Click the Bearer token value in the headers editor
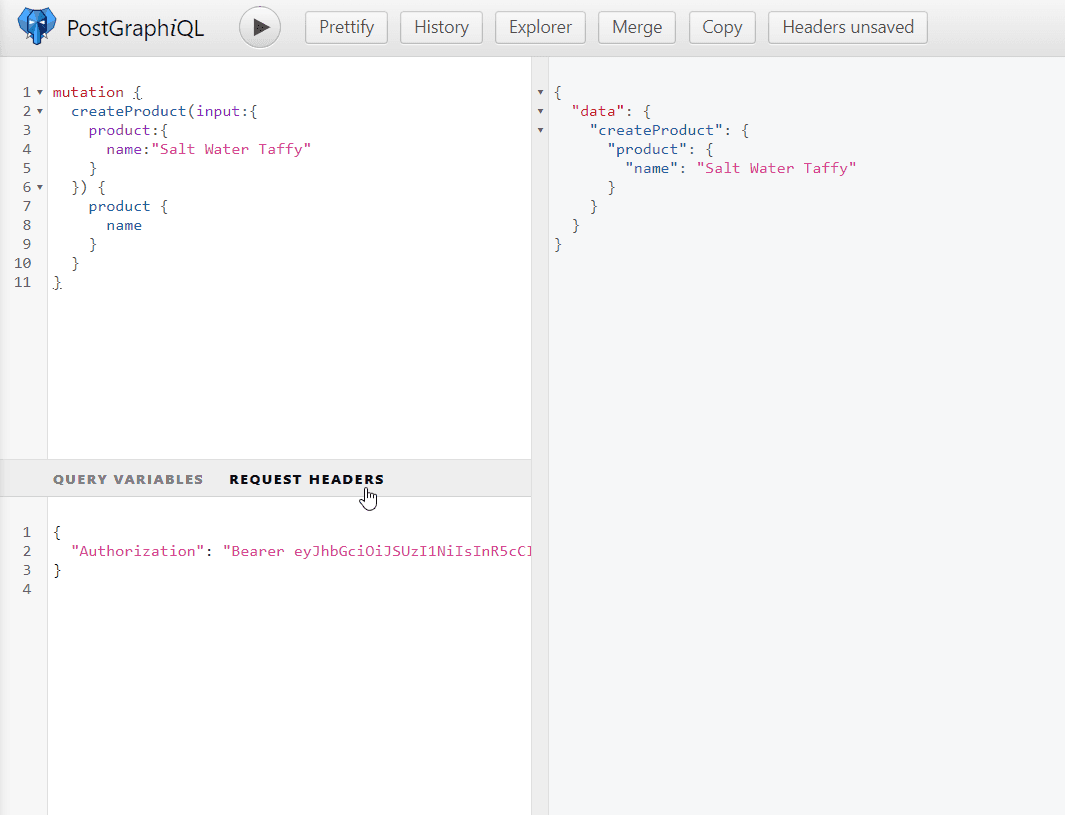Screen dimensions: 1065x815 pyautogui.click(x=377, y=551)
